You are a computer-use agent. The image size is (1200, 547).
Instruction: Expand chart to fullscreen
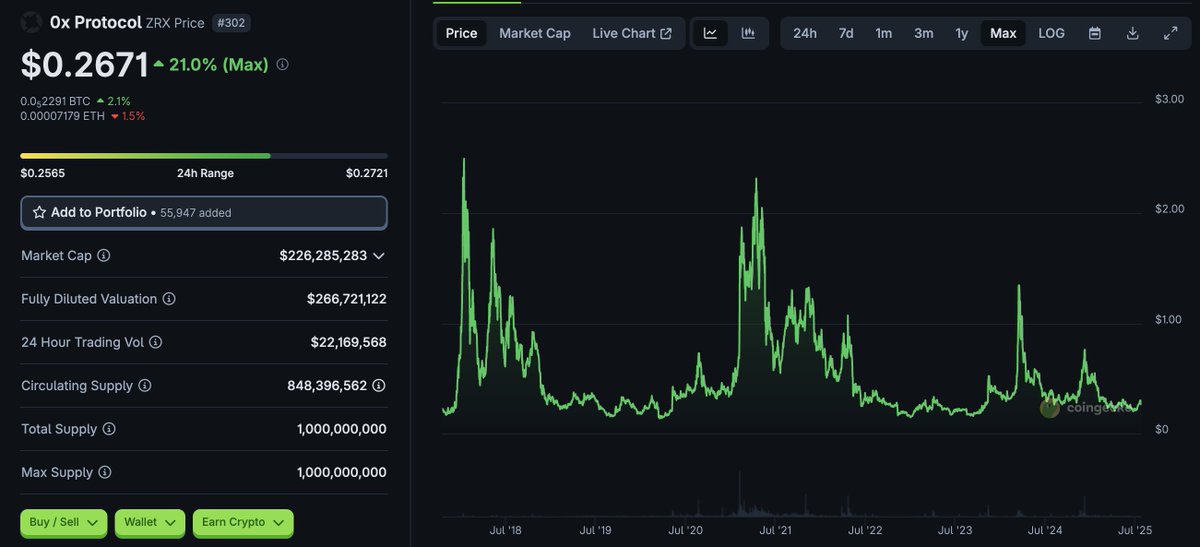[x=1171, y=33]
